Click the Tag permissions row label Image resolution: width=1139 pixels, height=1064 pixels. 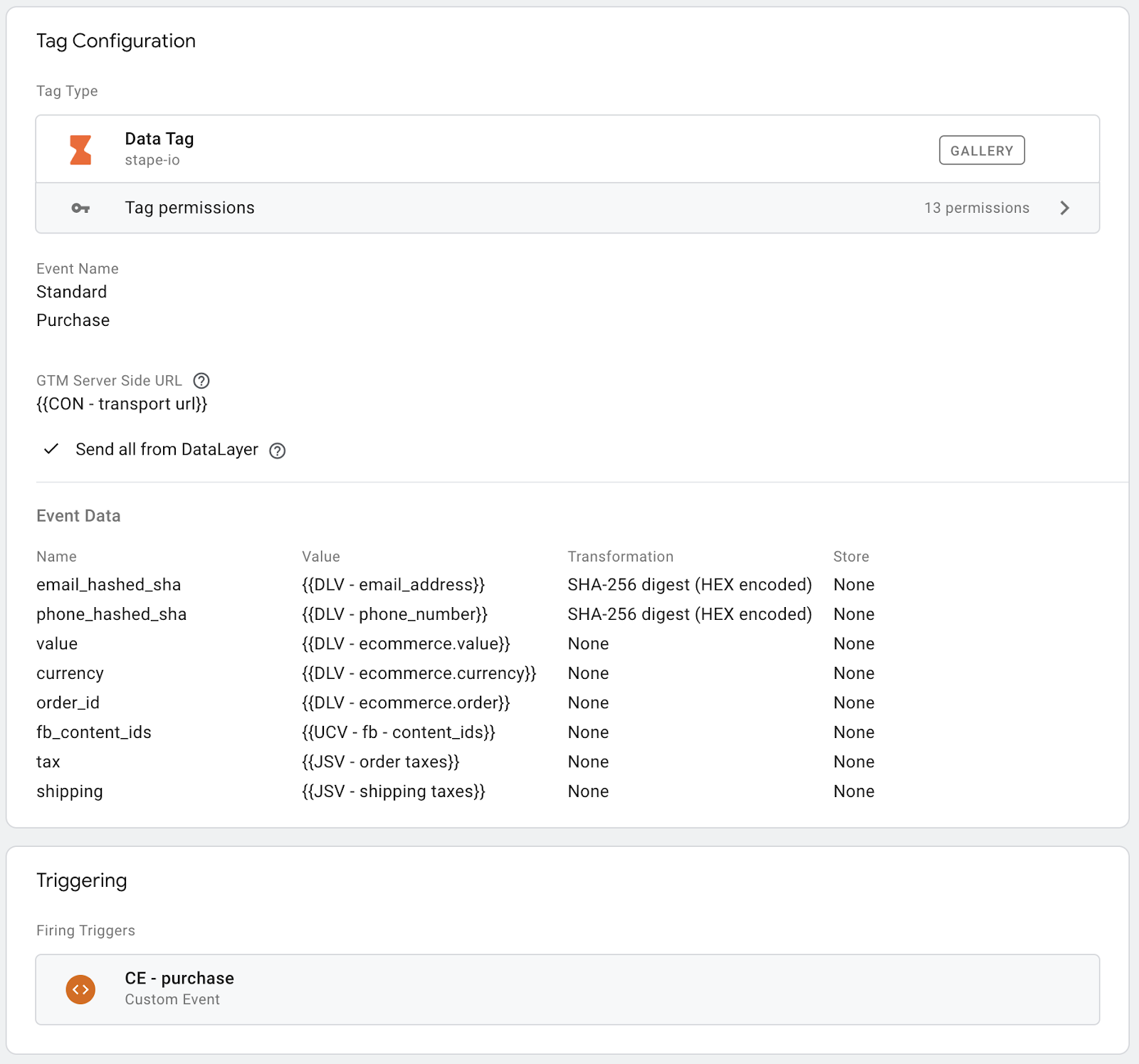pyautogui.click(x=189, y=208)
